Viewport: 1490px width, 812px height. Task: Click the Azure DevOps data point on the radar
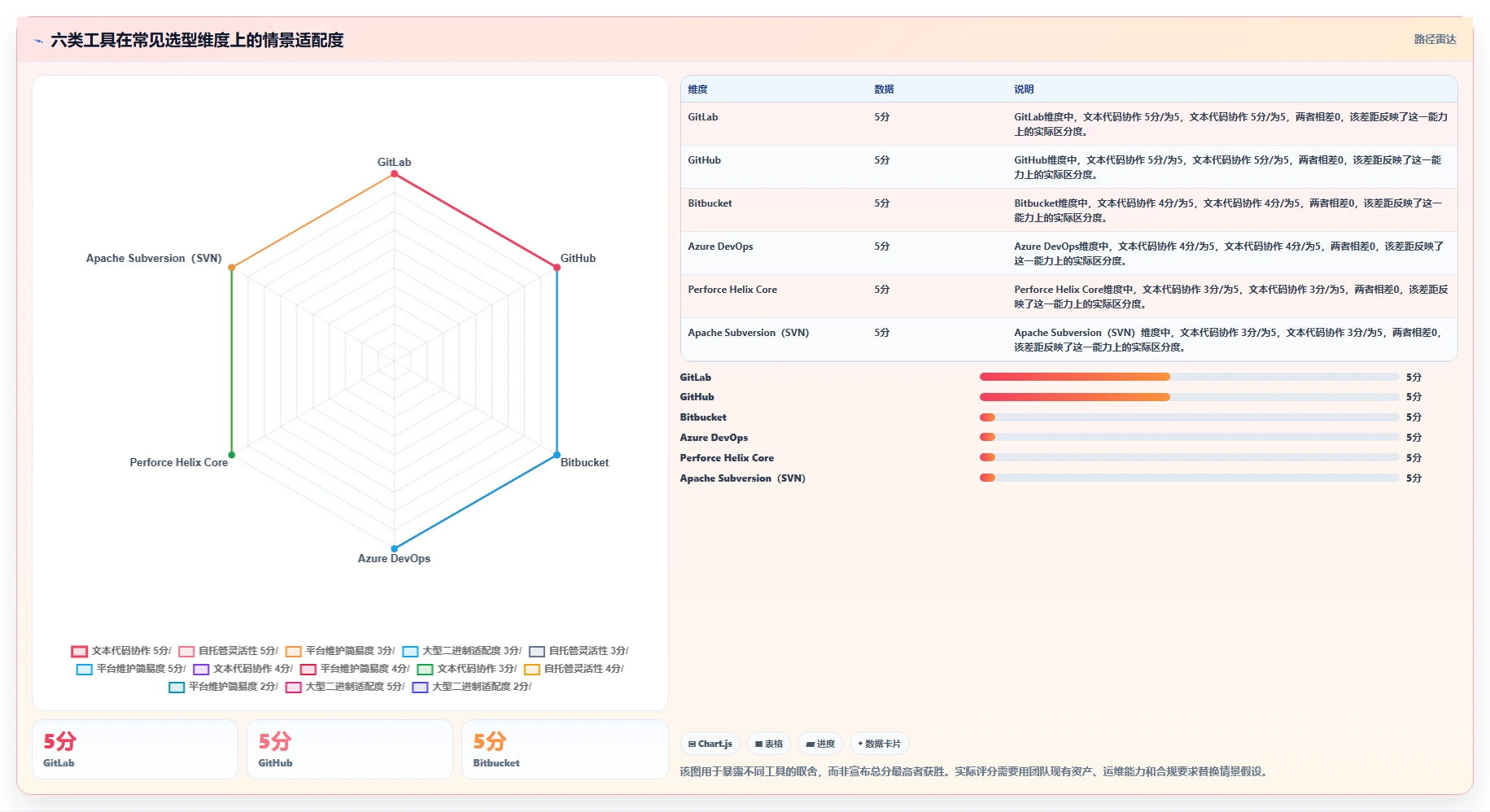[394, 548]
